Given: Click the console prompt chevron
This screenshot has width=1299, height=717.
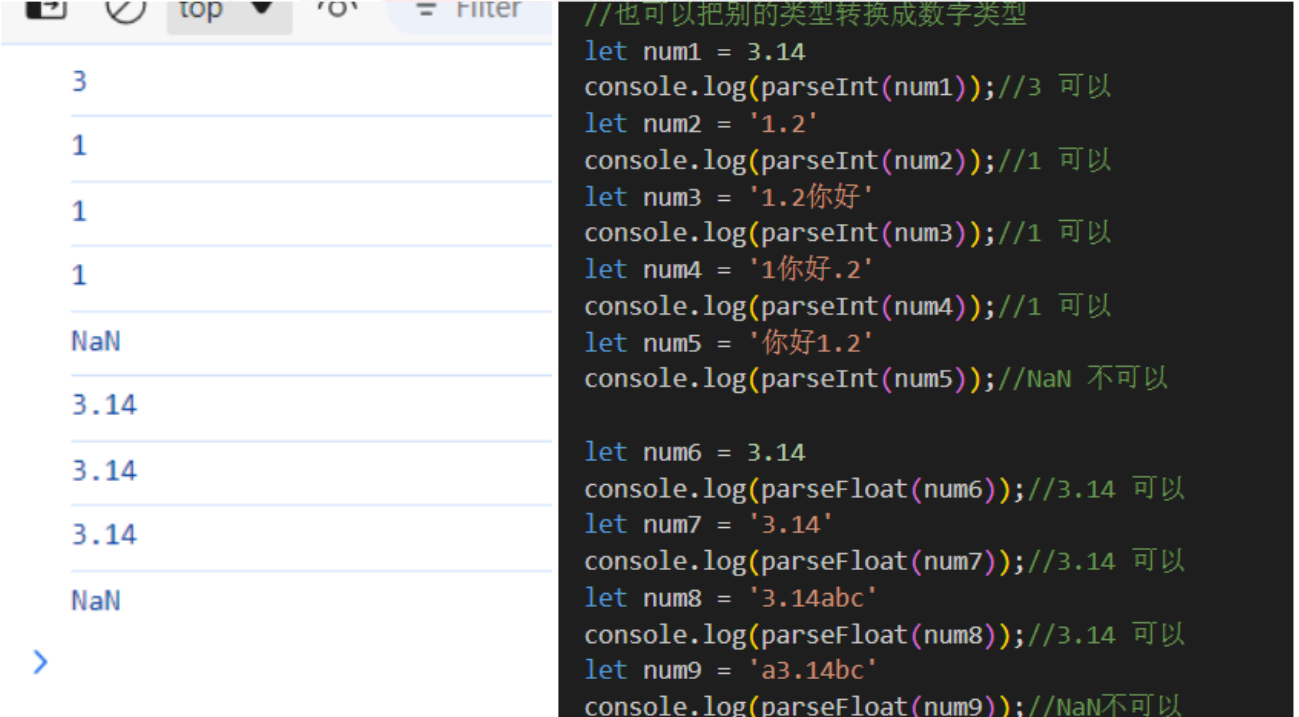Looking at the screenshot, I should [x=40, y=661].
